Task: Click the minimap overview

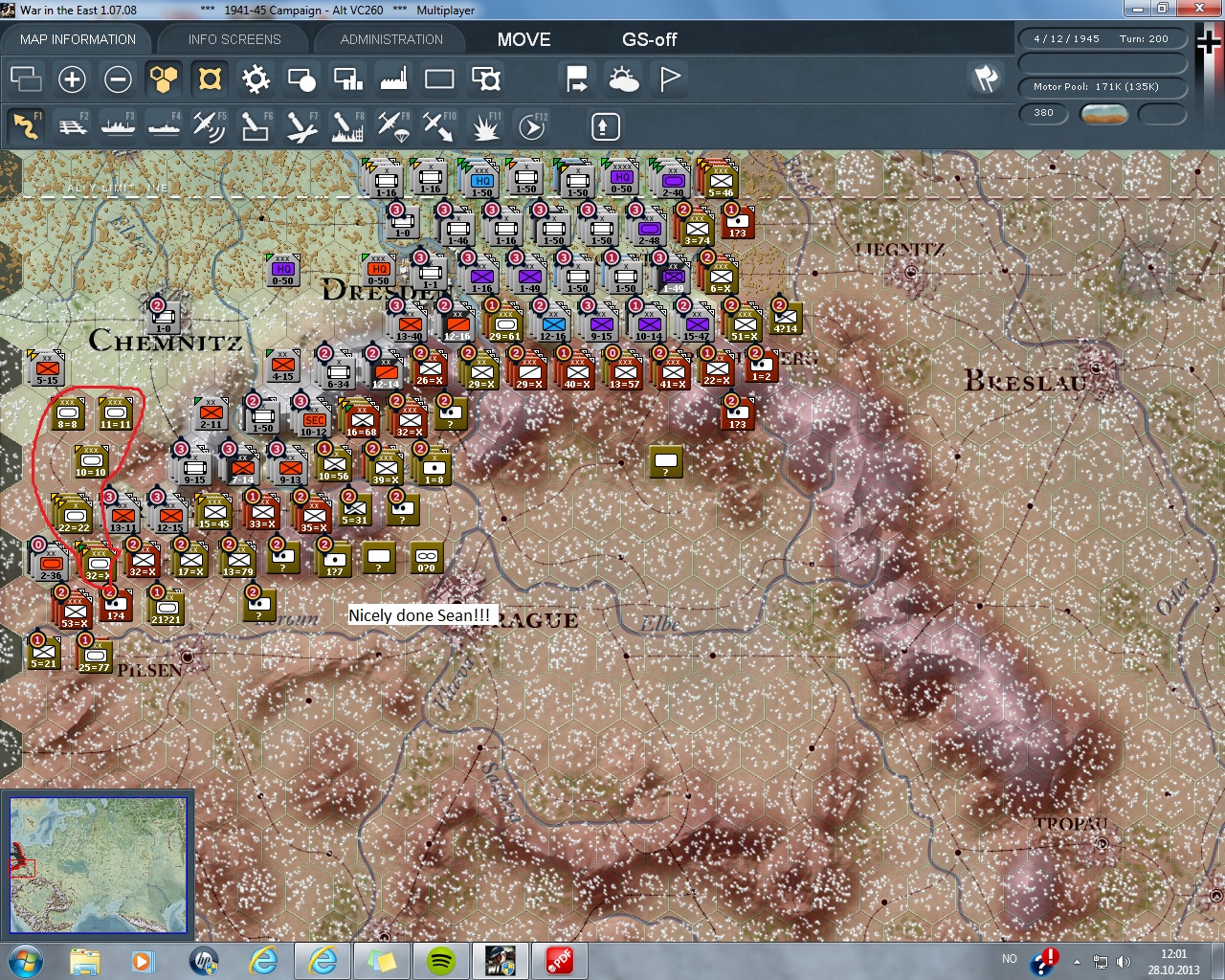Action: point(98,864)
